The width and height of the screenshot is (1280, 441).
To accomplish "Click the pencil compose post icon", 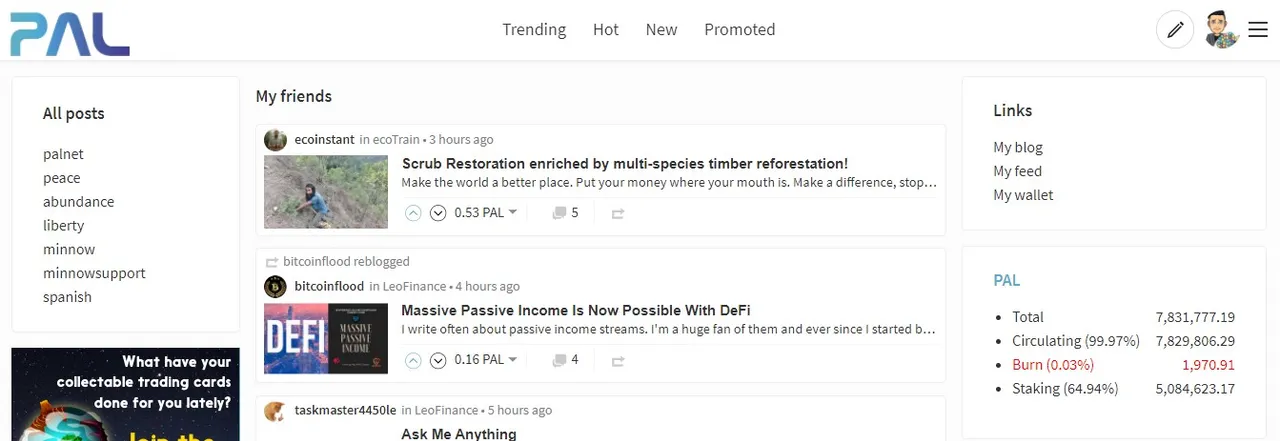I will coord(1175,30).
